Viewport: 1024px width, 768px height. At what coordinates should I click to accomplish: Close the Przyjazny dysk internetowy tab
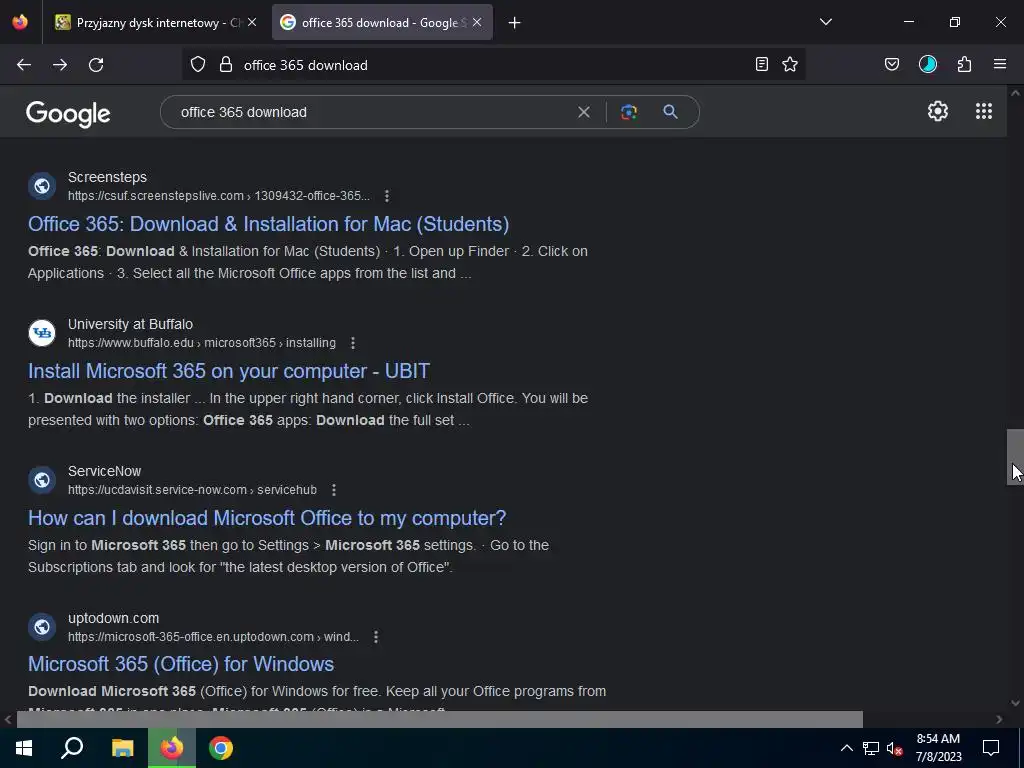tap(252, 22)
